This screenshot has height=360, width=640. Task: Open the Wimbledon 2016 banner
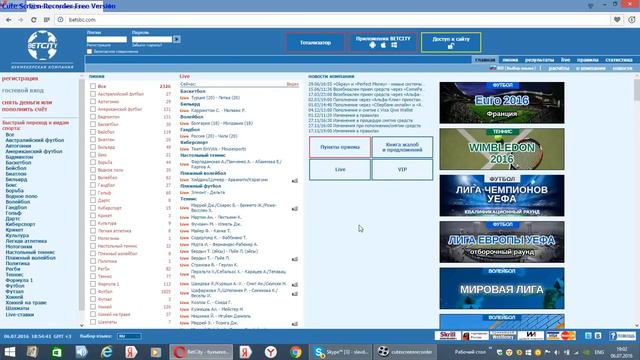coord(502,149)
